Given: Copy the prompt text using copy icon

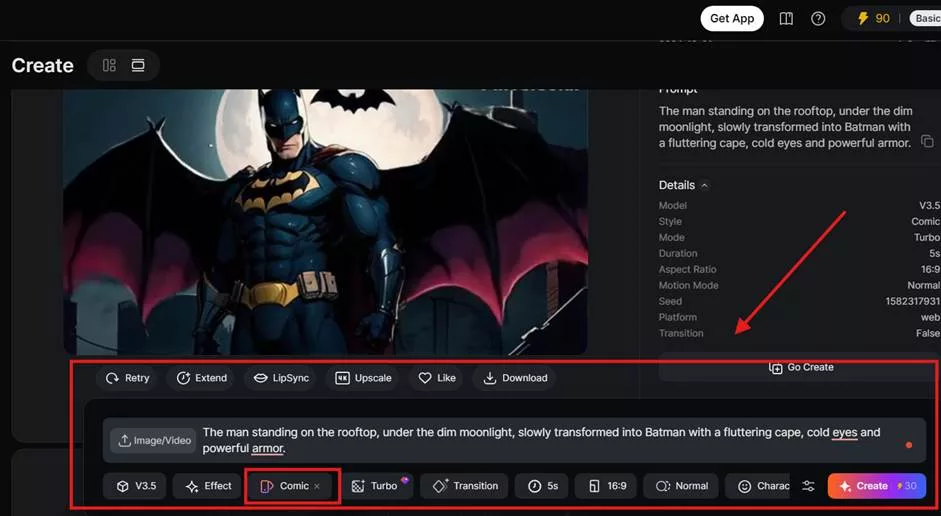Looking at the screenshot, I should [927, 142].
